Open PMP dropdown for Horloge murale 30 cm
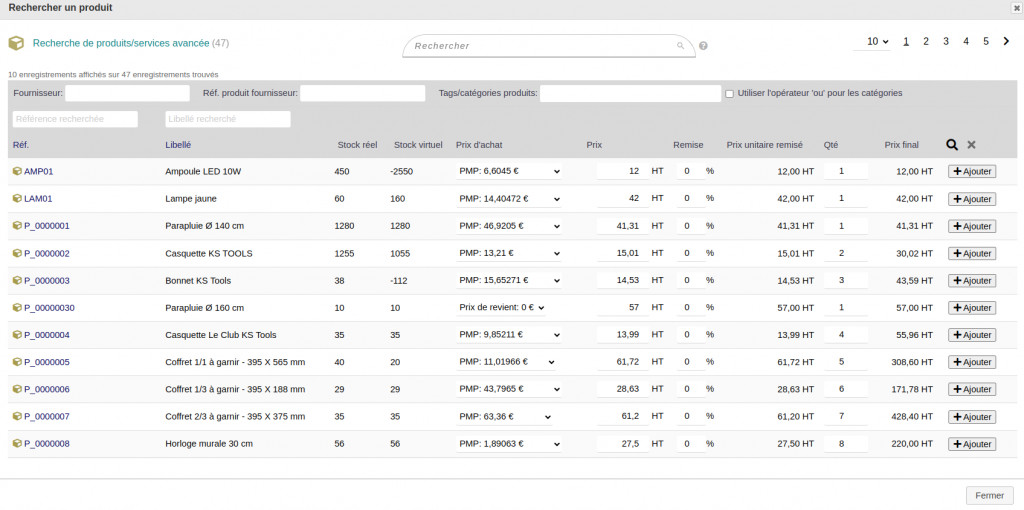The image size is (1024, 510). point(509,444)
